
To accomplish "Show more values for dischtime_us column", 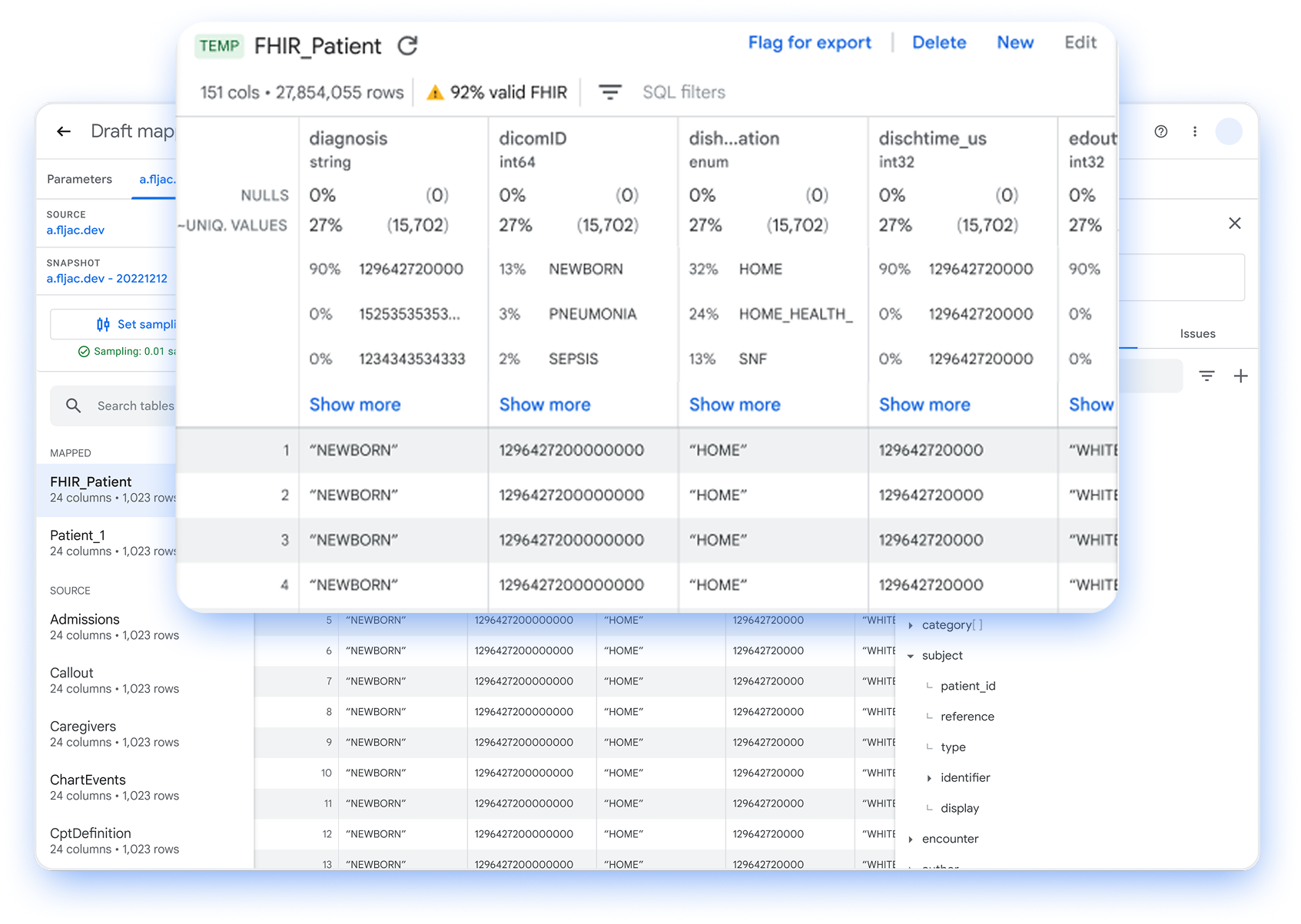I will [924, 405].
